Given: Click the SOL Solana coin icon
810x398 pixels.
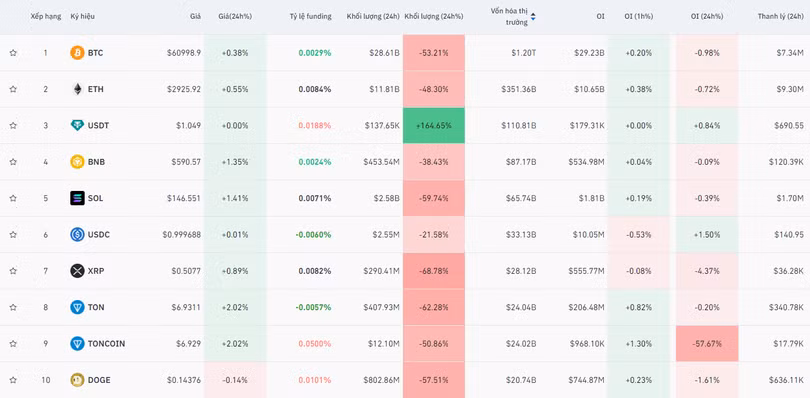Looking at the screenshot, I should [77, 198].
